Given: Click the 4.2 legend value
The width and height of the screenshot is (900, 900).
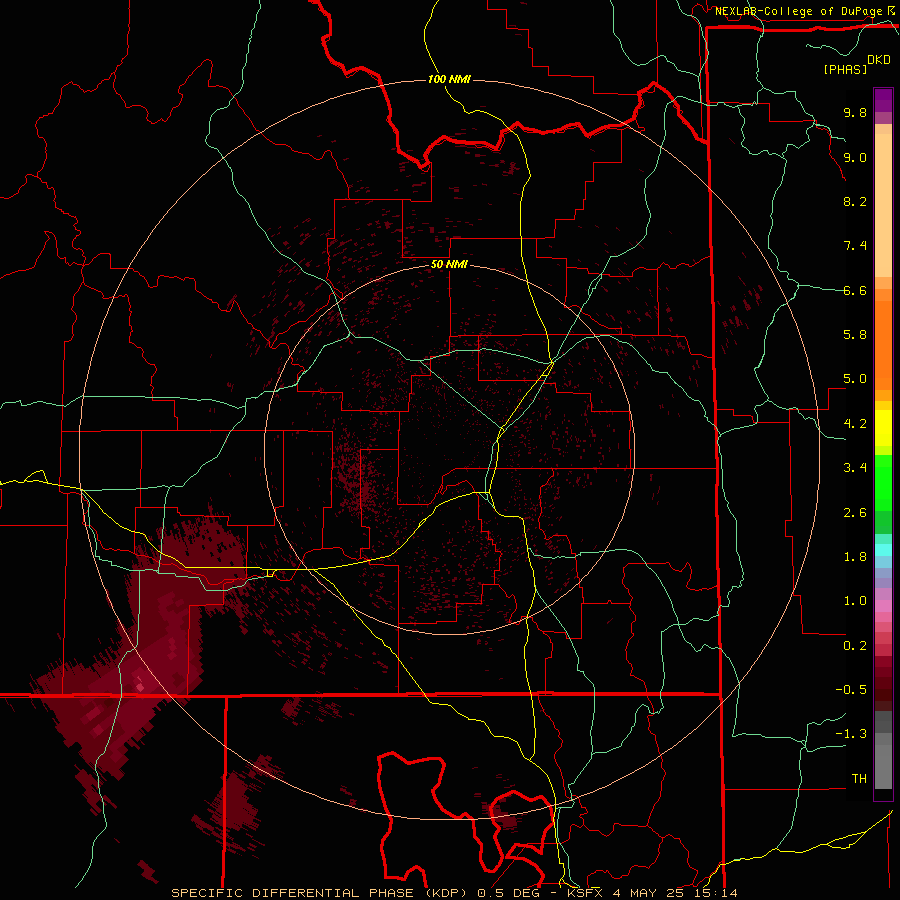Looking at the screenshot, I should tap(855, 424).
